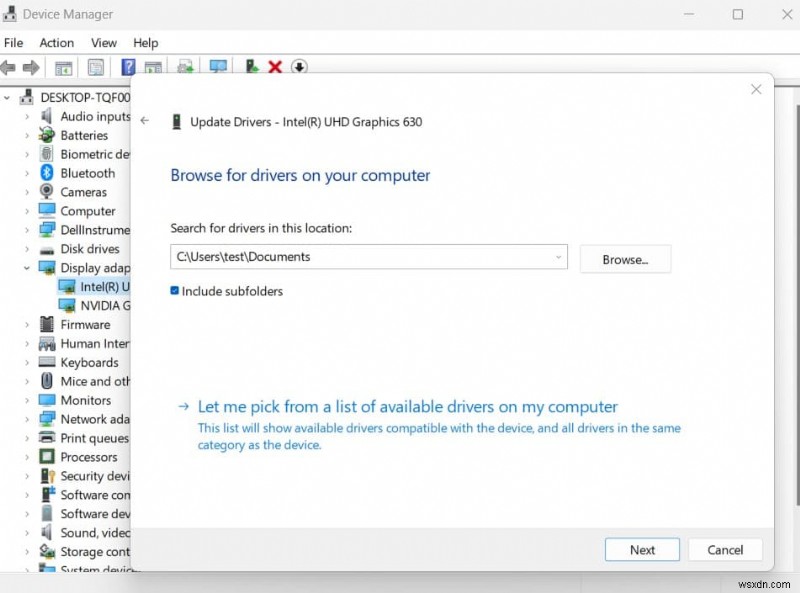
Task: Collapse the Display adapters category
Action: point(28,267)
